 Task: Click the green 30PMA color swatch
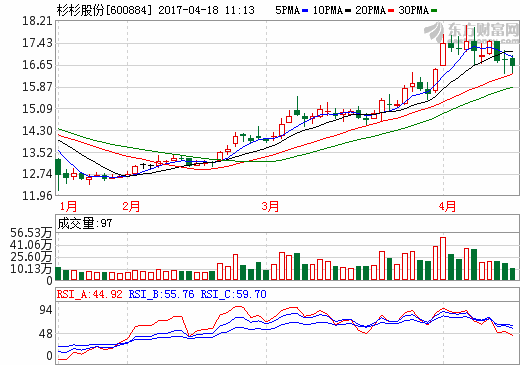pos(434,11)
